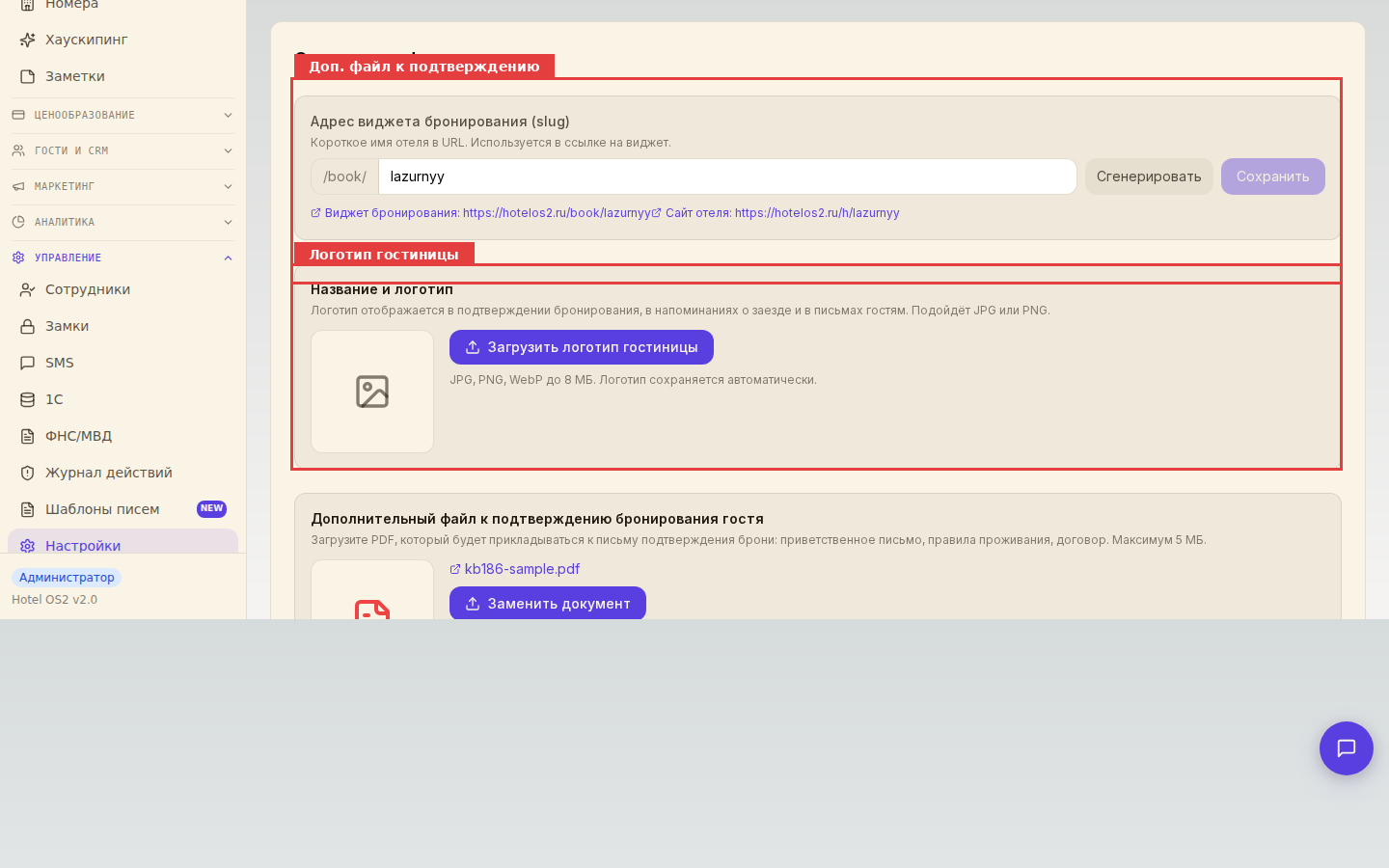Click the Заметки note icon
This screenshot has height=868, width=1389.
click(x=28, y=76)
